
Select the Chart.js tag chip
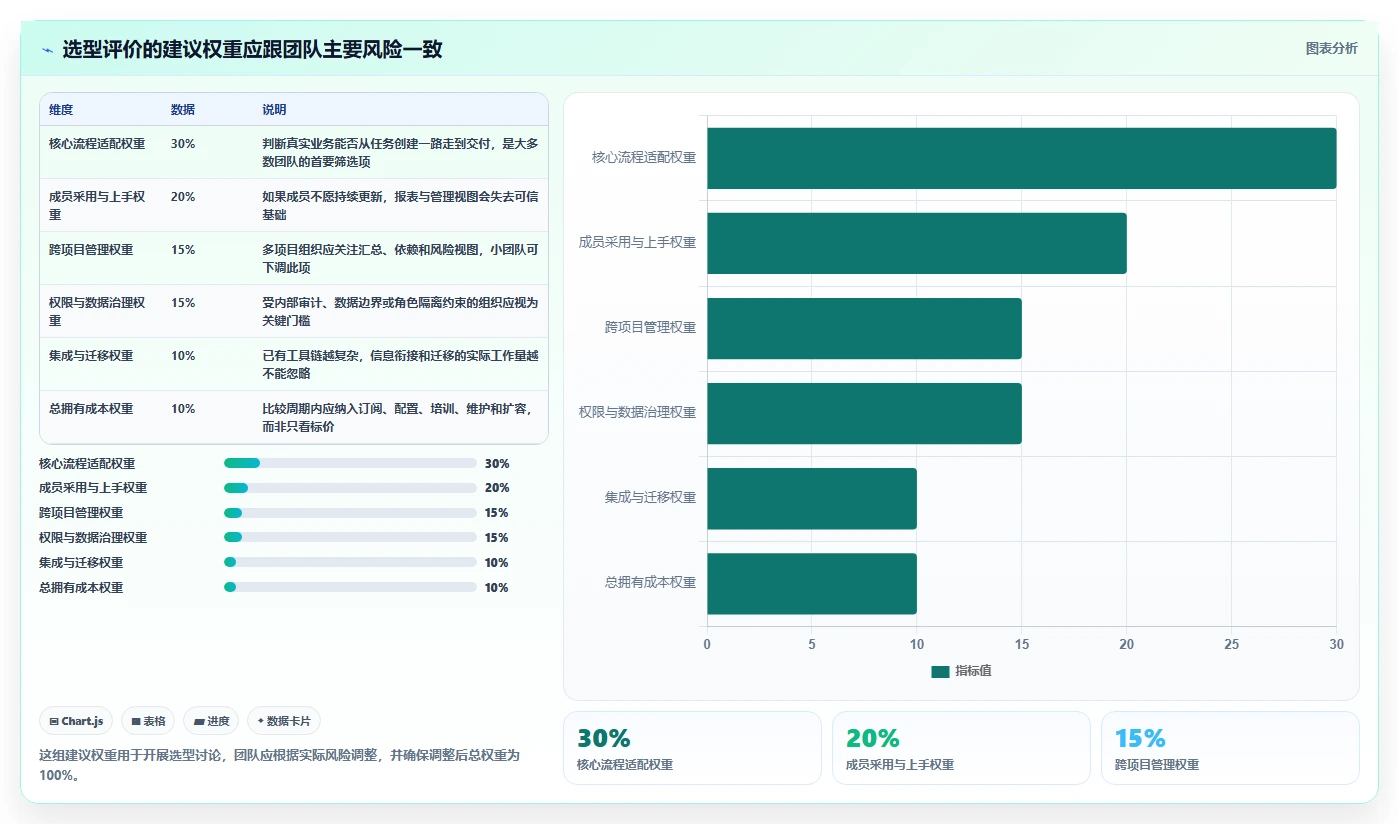click(76, 721)
